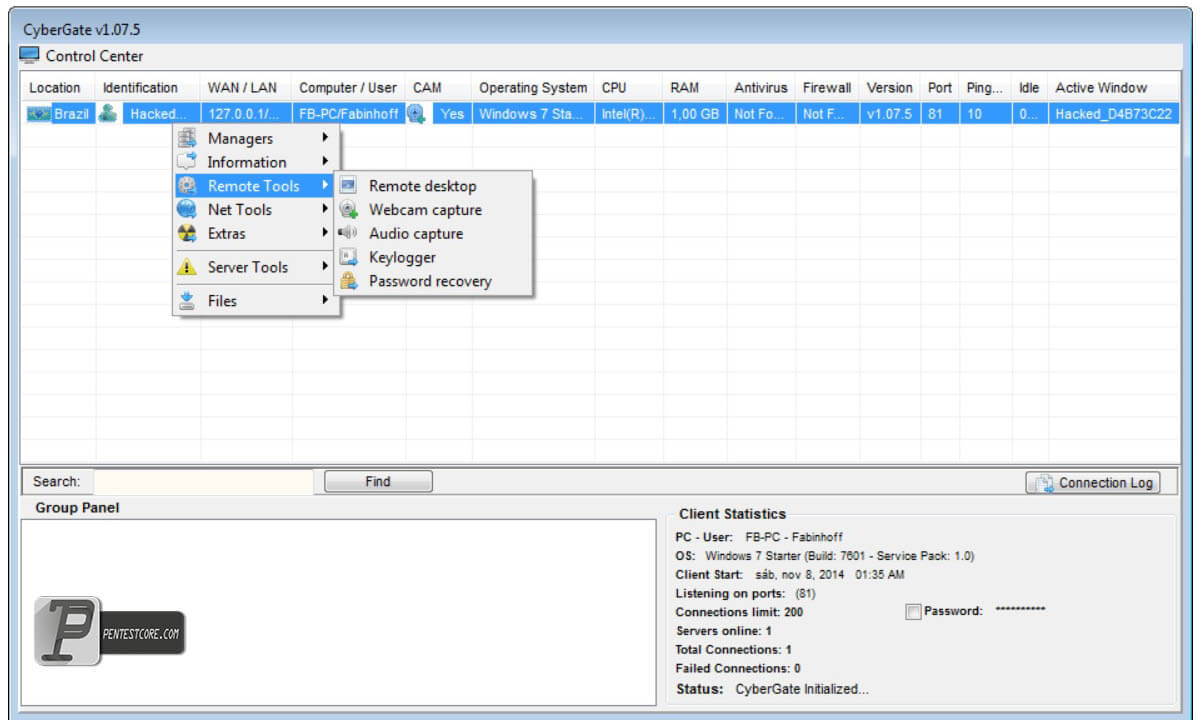Click the pentestcore.com logo in Group Panel
The height and width of the screenshot is (720, 1200).
110,631
